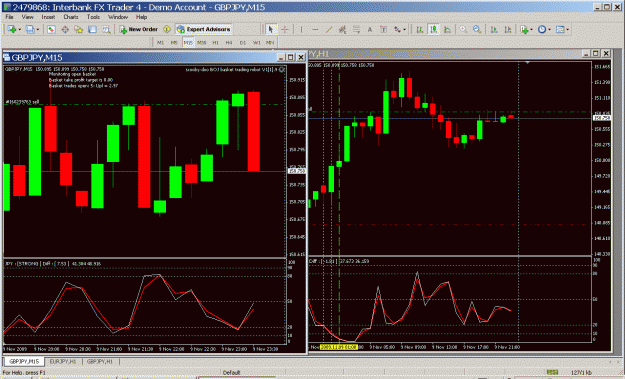
Task: Toggle the H1 timeframe button
Action: click(x=215, y=42)
